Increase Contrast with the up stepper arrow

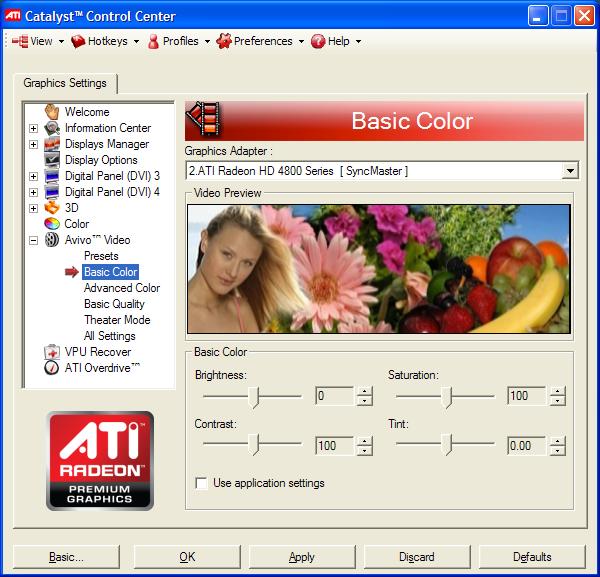coord(365,441)
